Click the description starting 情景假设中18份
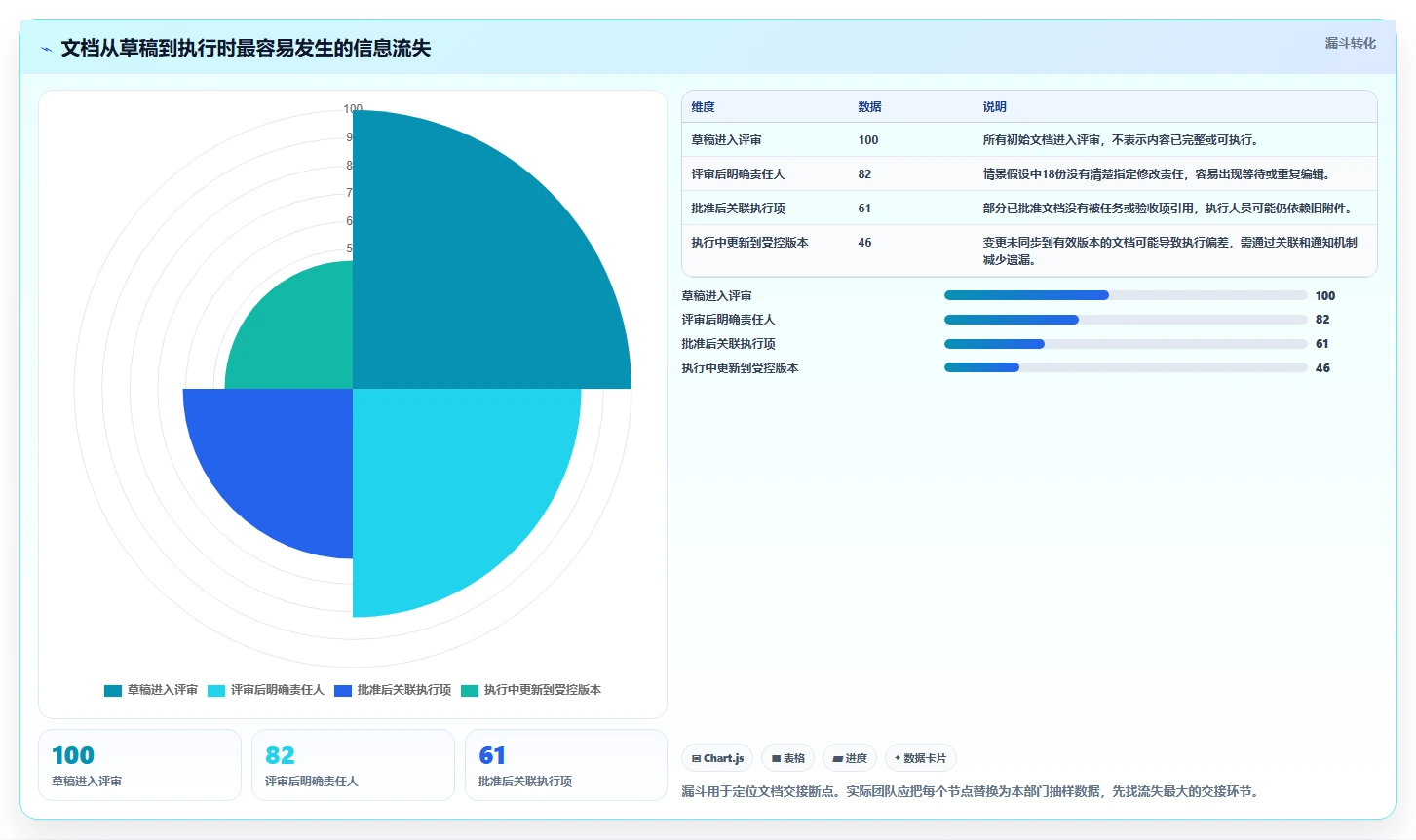1416x840 pixels. [1158, 174]
